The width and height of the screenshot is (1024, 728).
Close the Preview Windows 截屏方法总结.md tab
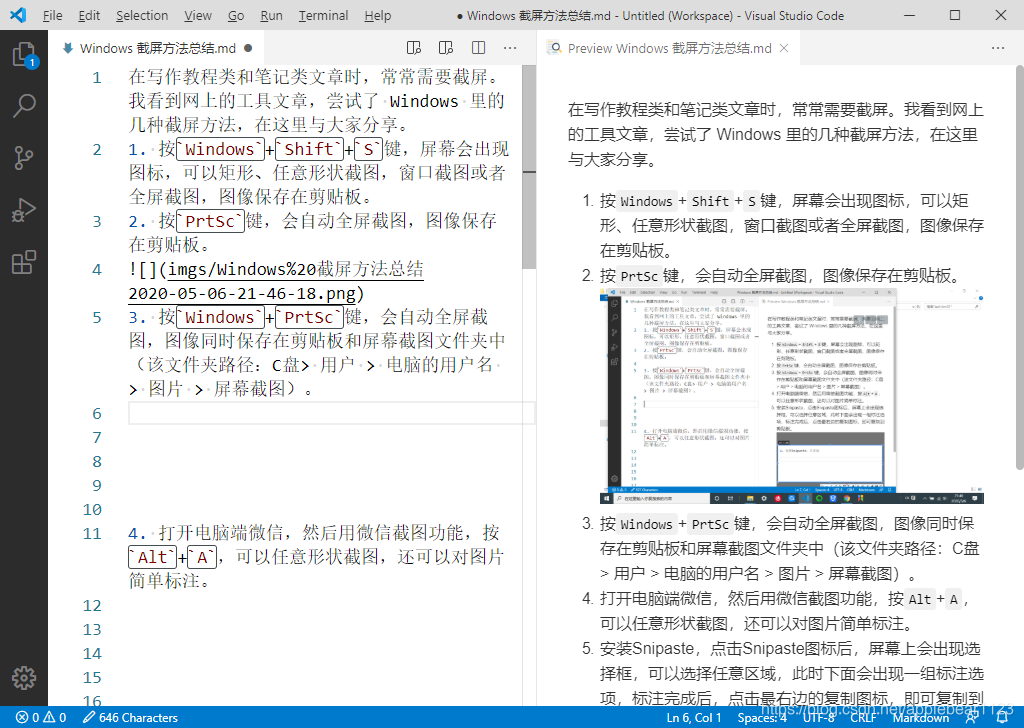coord(784,48)
